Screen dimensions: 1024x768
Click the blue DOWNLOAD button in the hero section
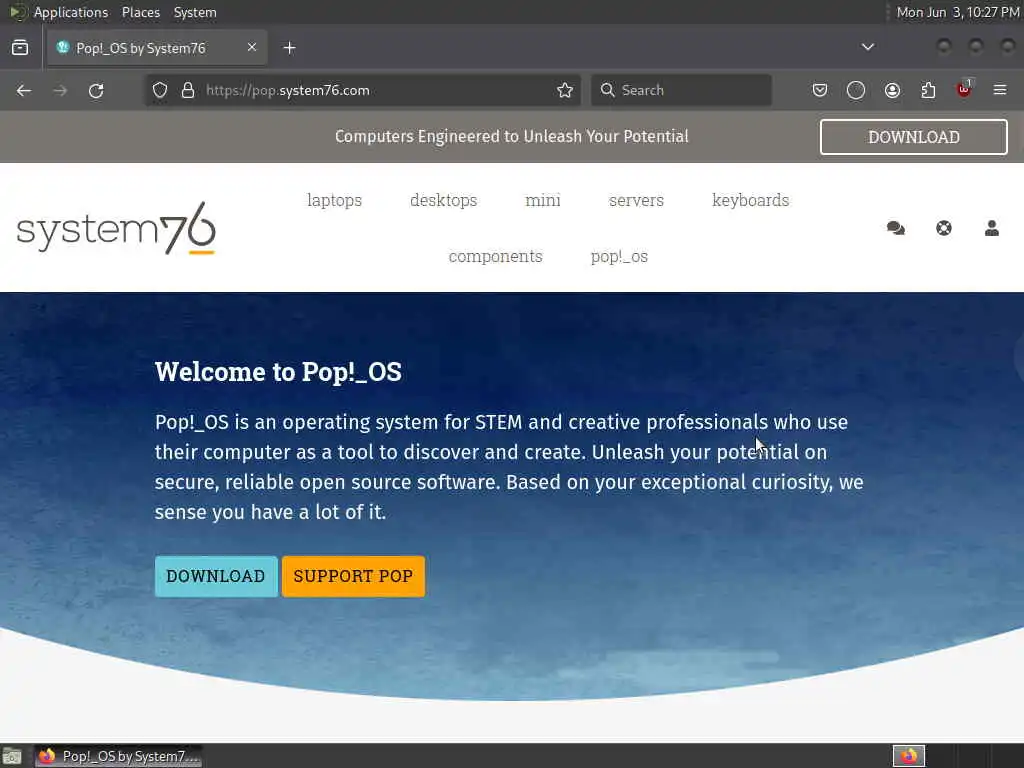(x=216, y=576)
